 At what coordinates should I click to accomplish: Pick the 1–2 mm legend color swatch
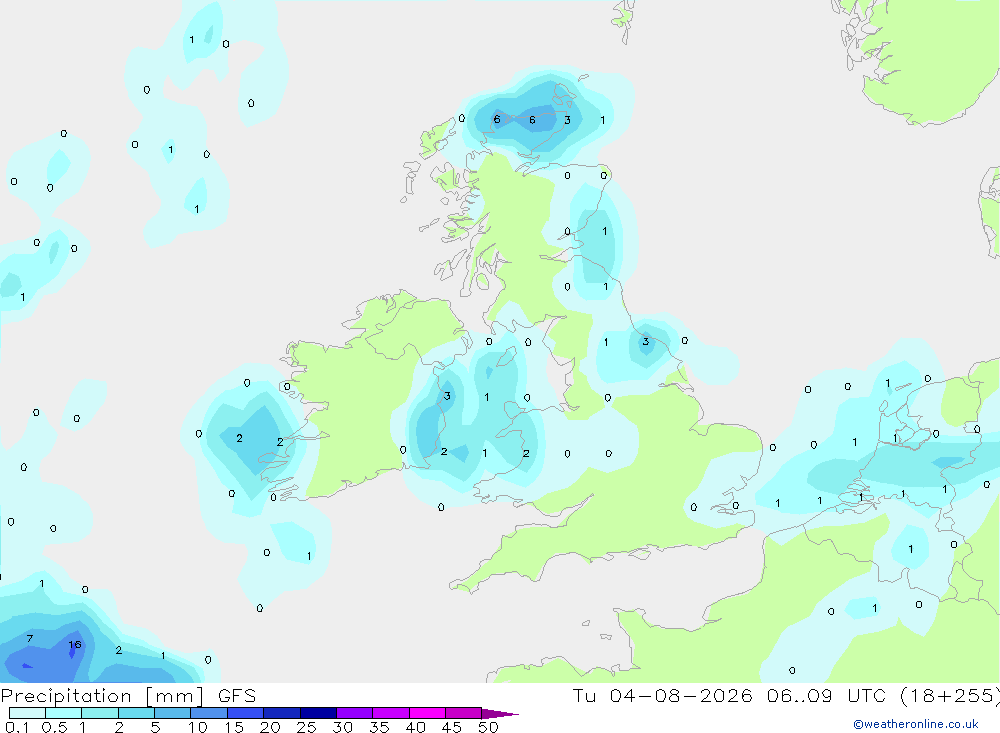tap(100, 713)
